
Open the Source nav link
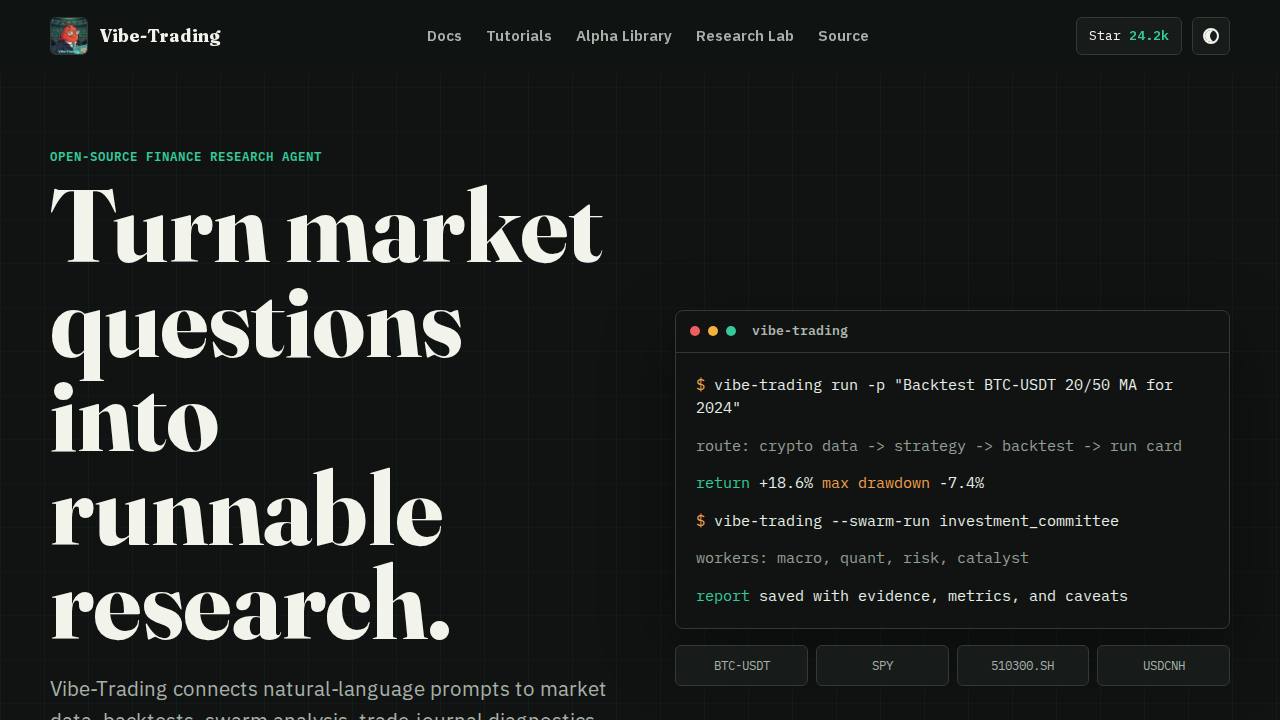click(843, 36)
